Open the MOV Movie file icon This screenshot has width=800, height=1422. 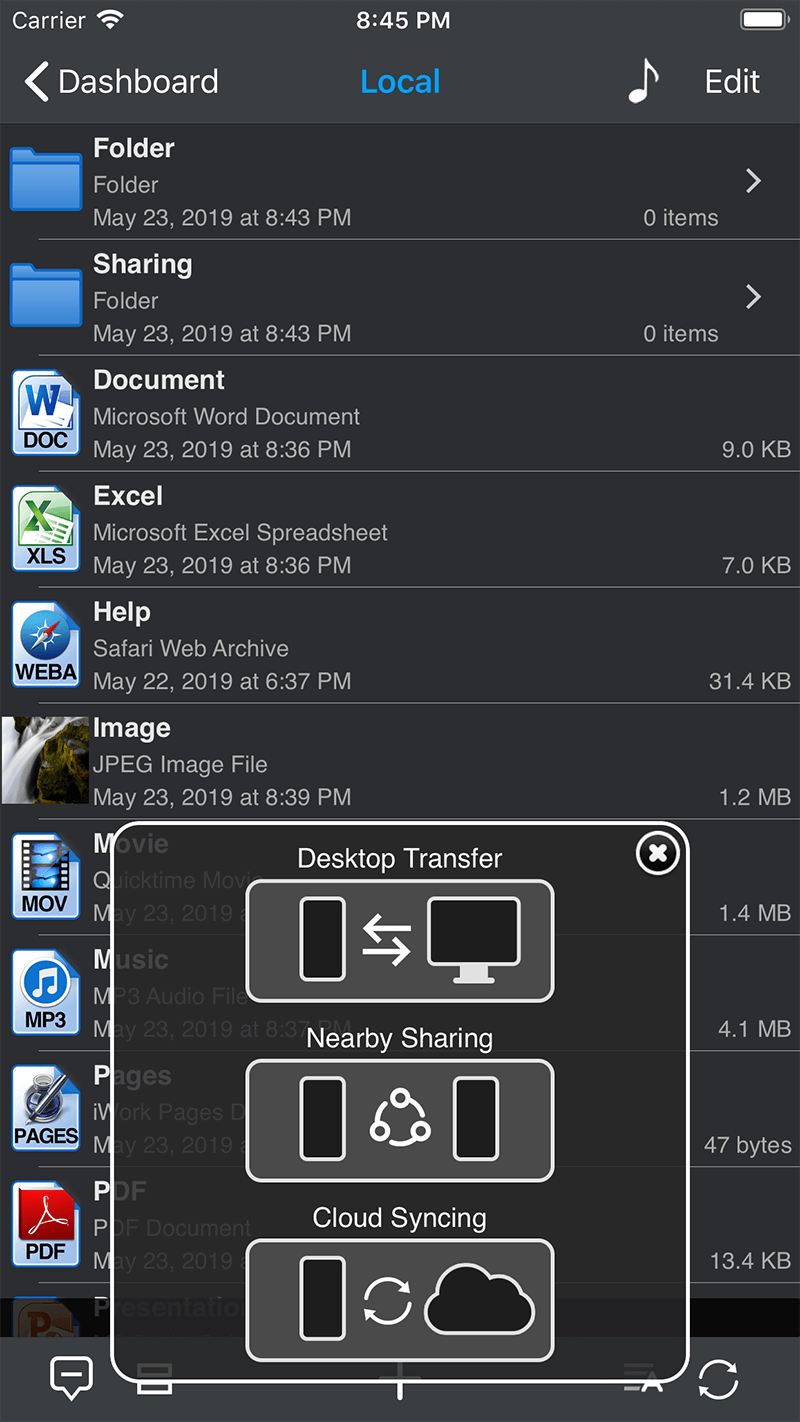coord(46,877)
